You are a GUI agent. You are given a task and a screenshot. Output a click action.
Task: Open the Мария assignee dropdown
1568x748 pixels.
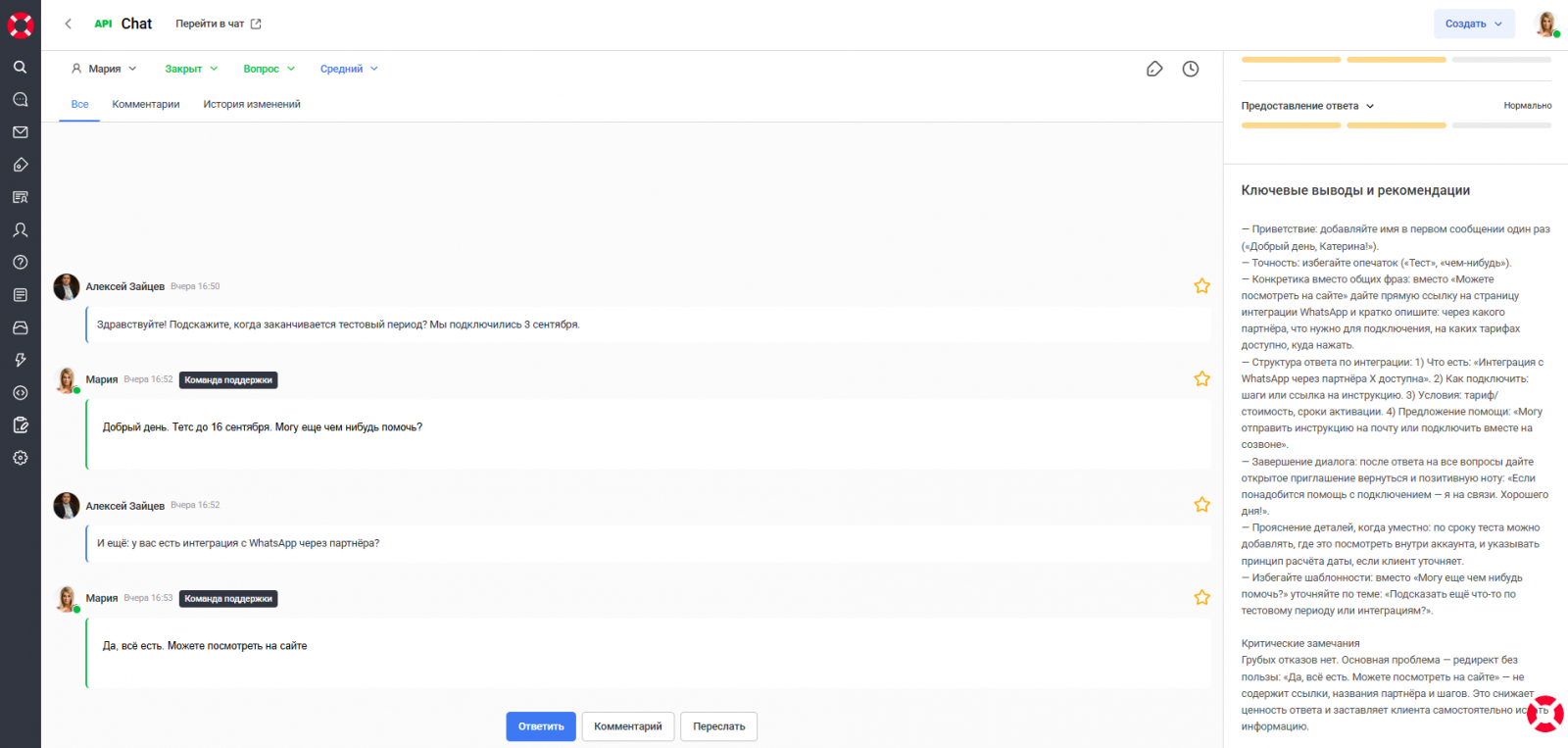[x=104, y=69]
